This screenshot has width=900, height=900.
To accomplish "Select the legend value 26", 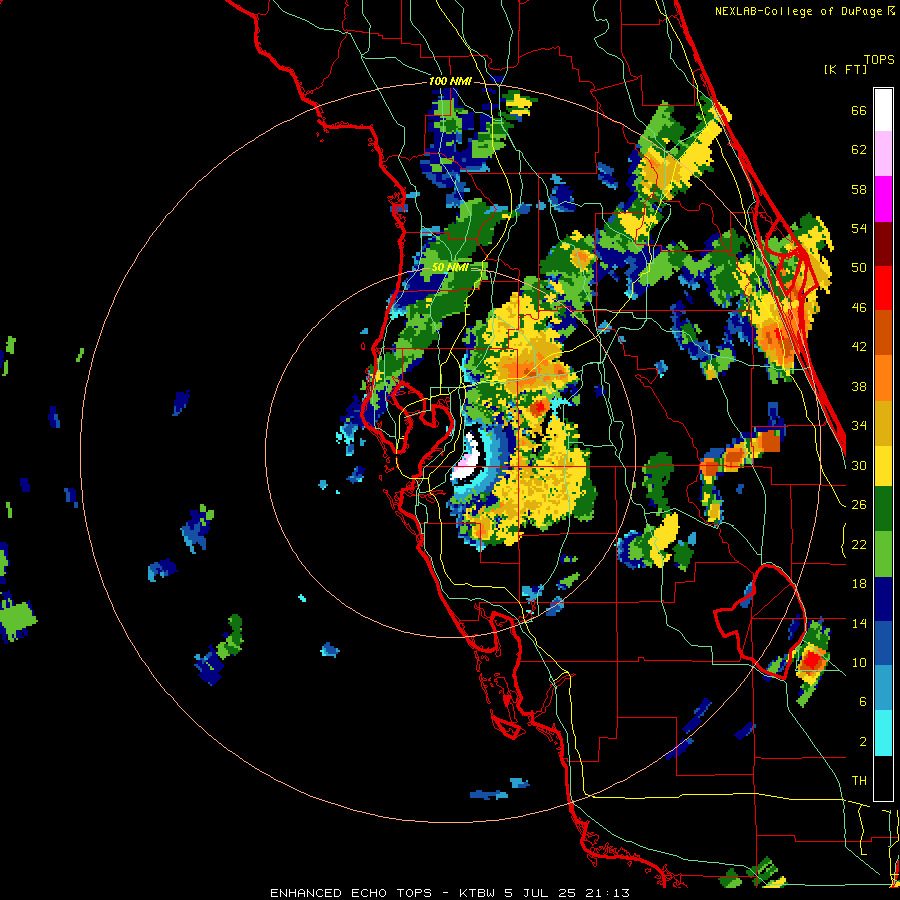I will point(859,505).
